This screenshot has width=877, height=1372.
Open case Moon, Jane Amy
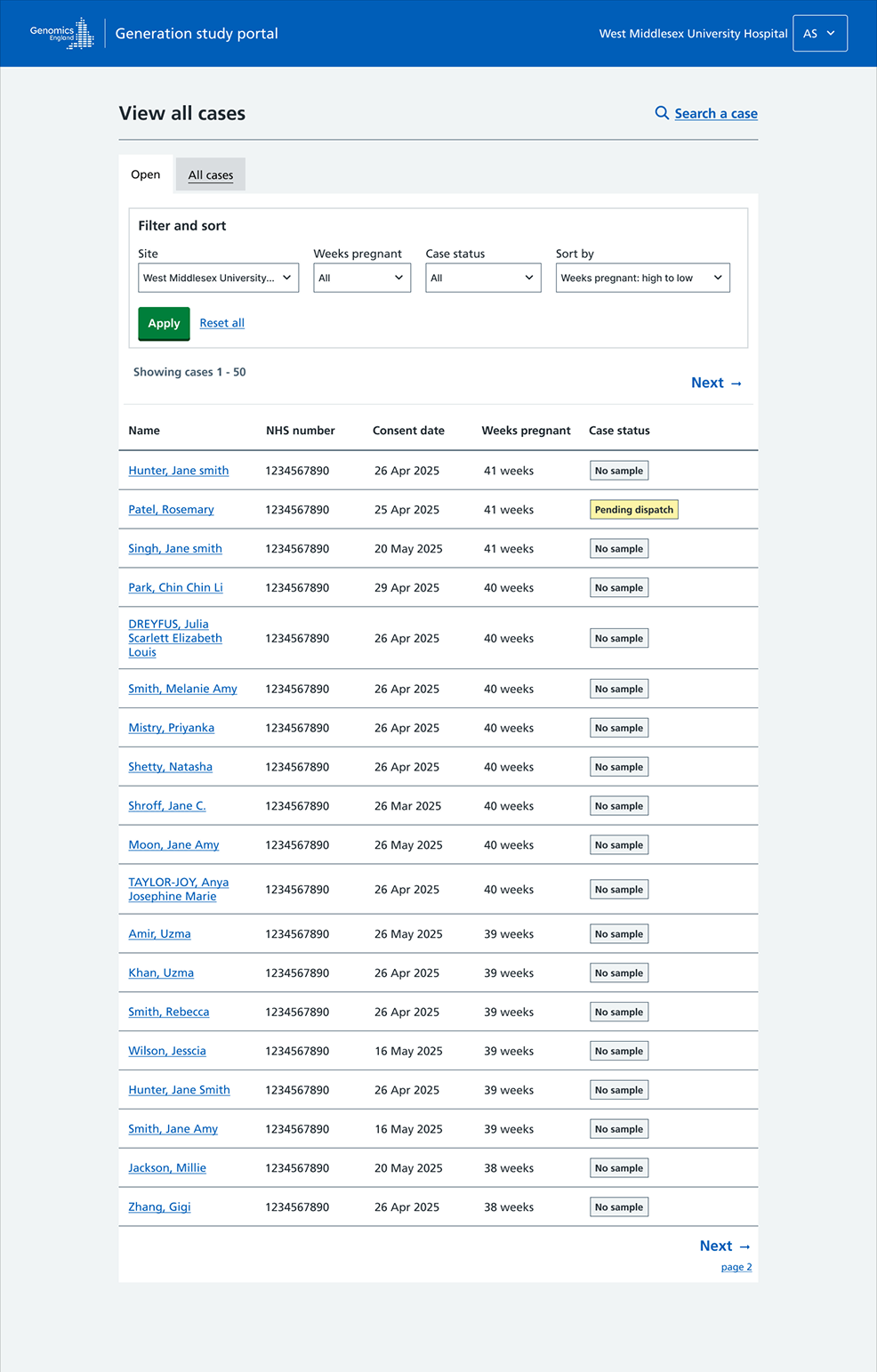pyautogui.click(x=173, y=845)
